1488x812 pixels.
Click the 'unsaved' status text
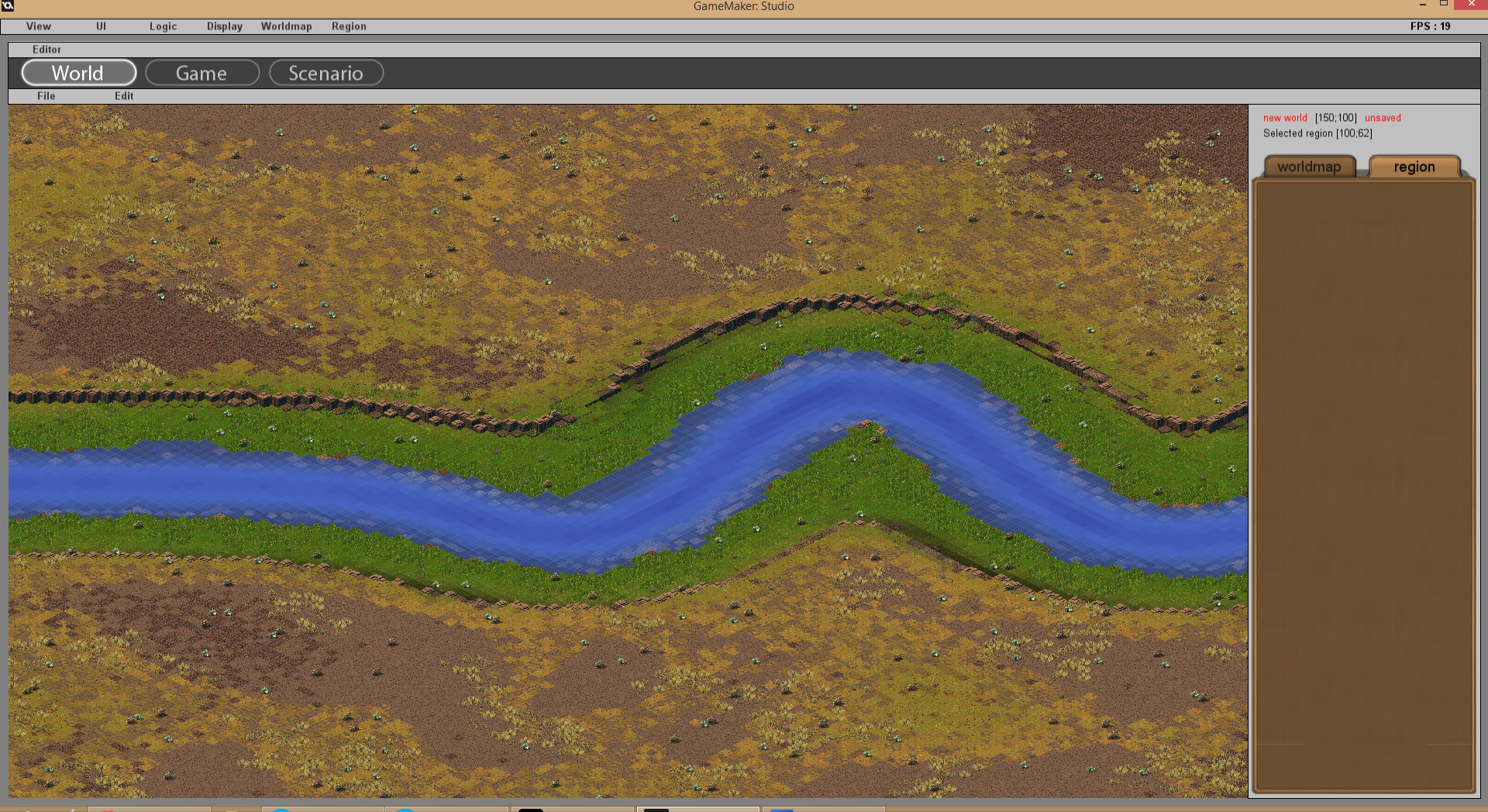coord(1383,118)
